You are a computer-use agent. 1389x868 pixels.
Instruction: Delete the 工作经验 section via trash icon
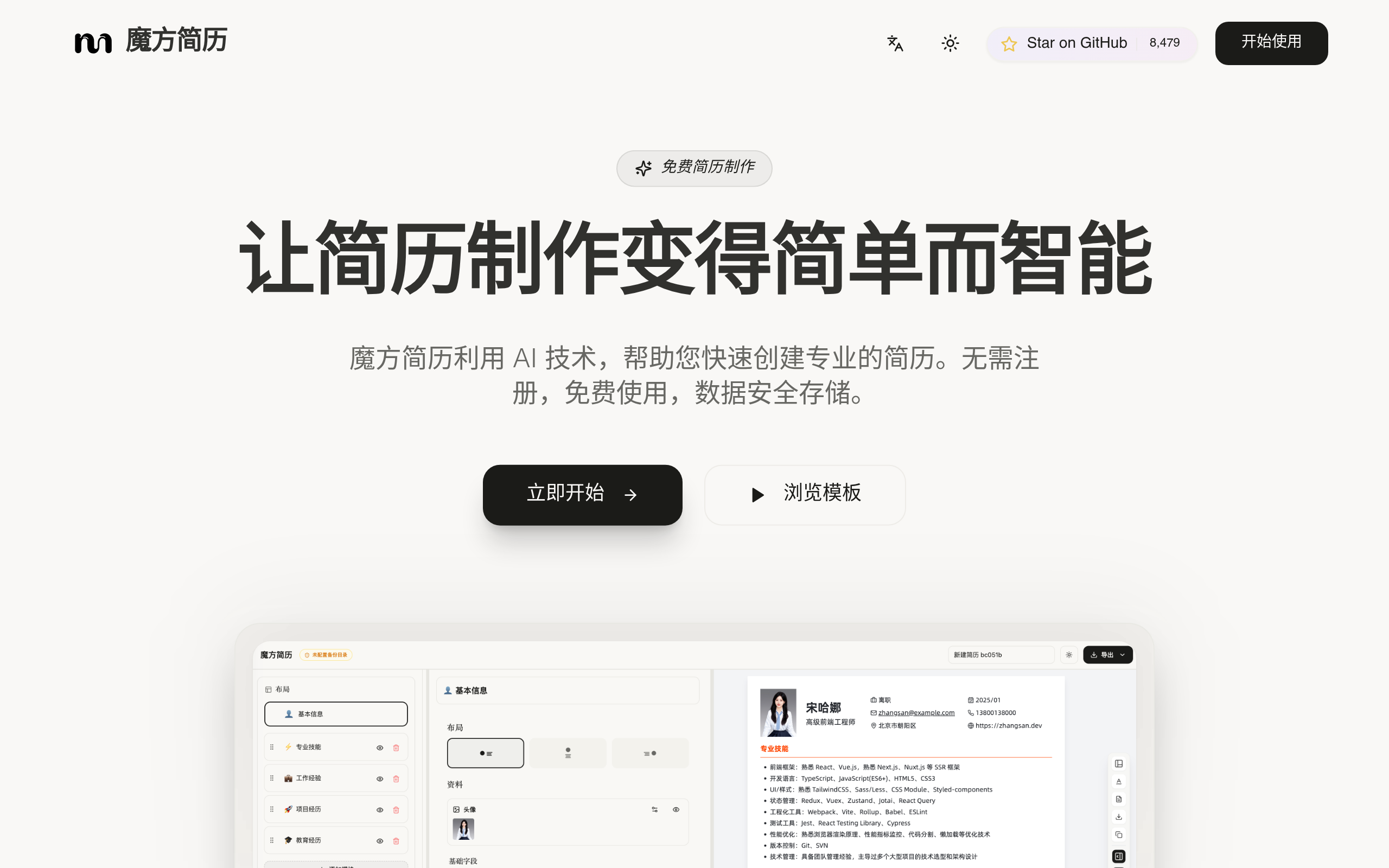click(396, 779)
